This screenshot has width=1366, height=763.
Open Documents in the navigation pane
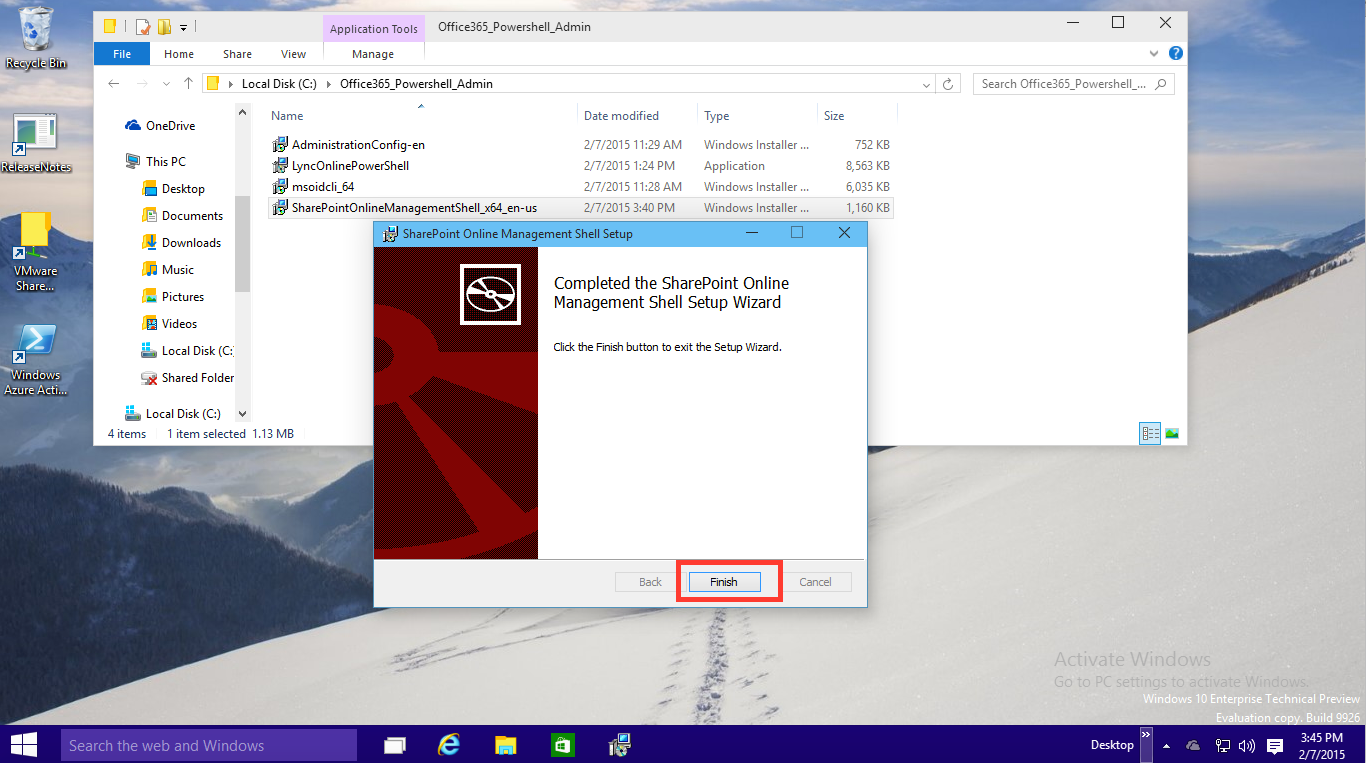pyautogui.click(x=182, y=216)
